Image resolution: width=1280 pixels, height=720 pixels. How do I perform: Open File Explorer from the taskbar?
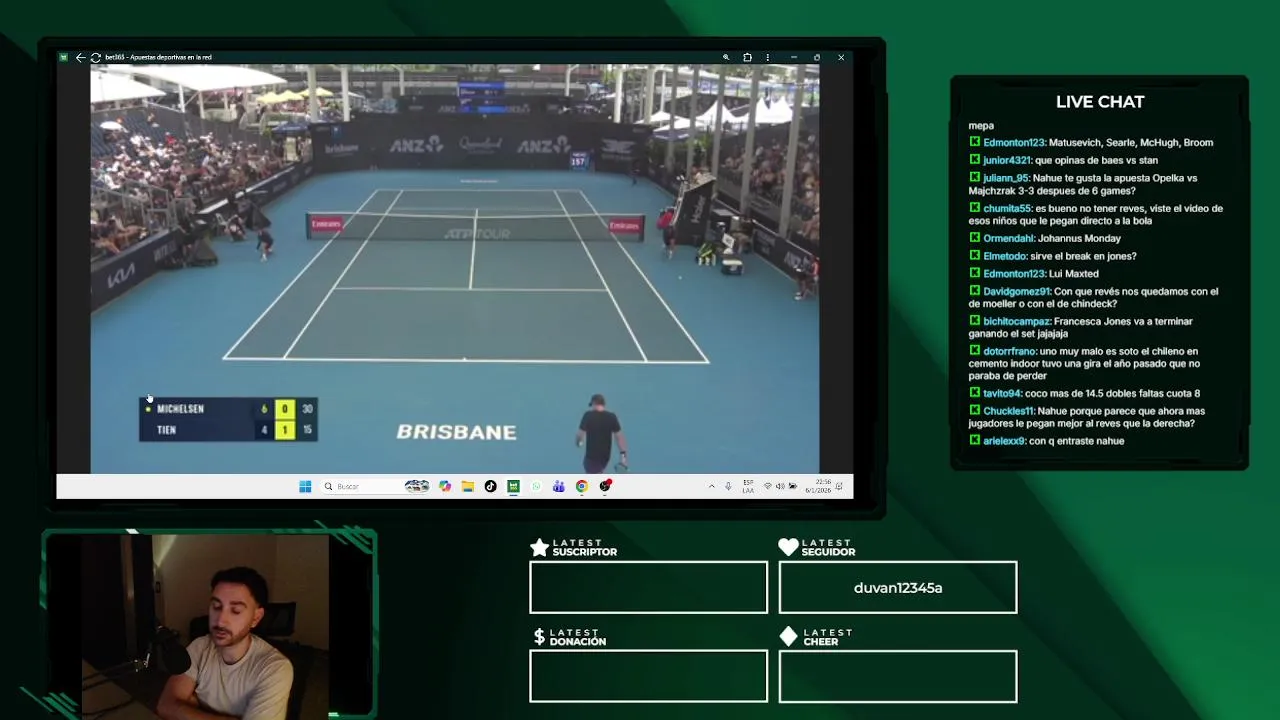[467, 486]
